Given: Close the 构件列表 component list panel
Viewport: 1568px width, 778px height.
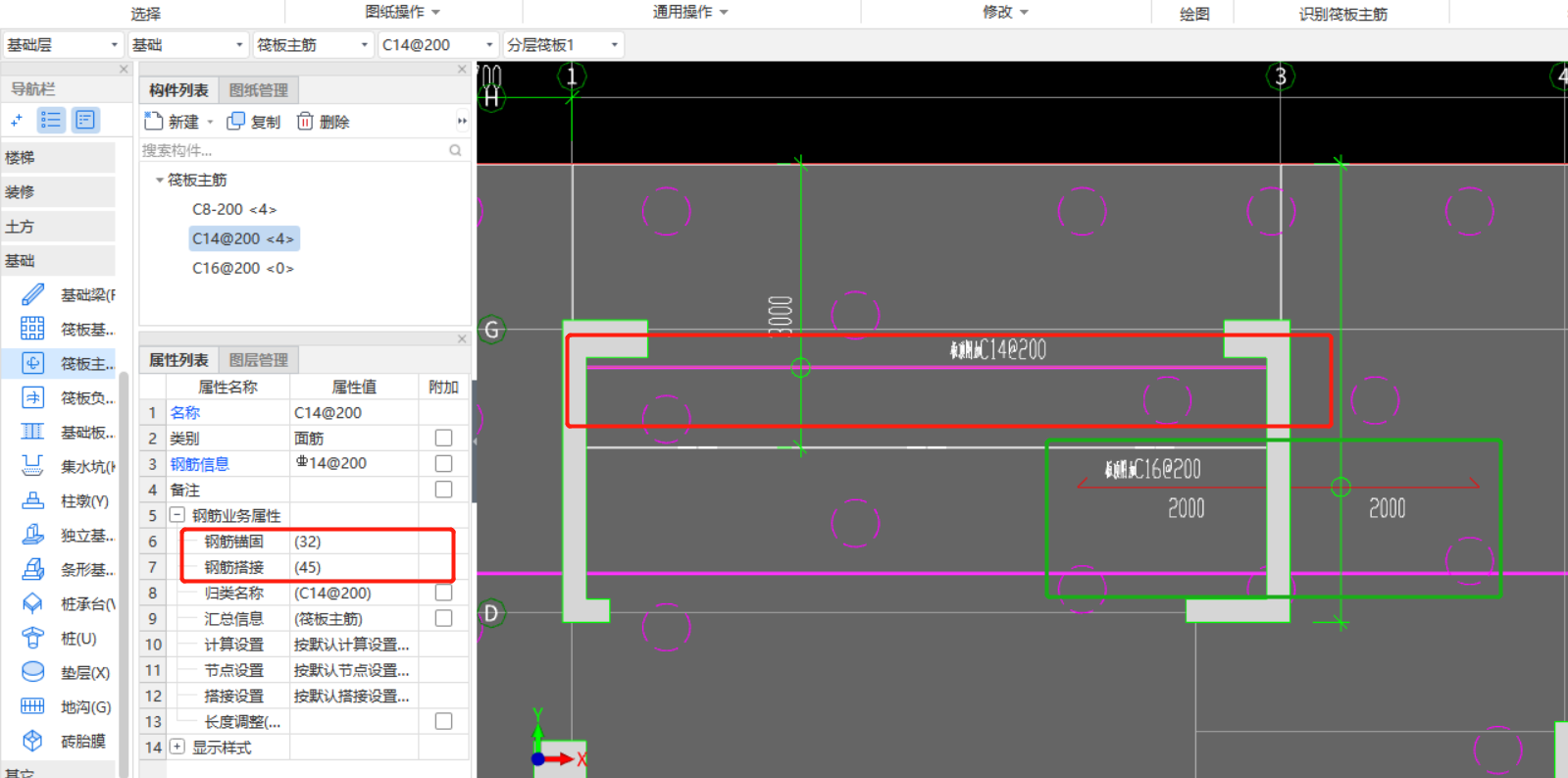Looking at the screenshot, I should [x=462, y=69].
